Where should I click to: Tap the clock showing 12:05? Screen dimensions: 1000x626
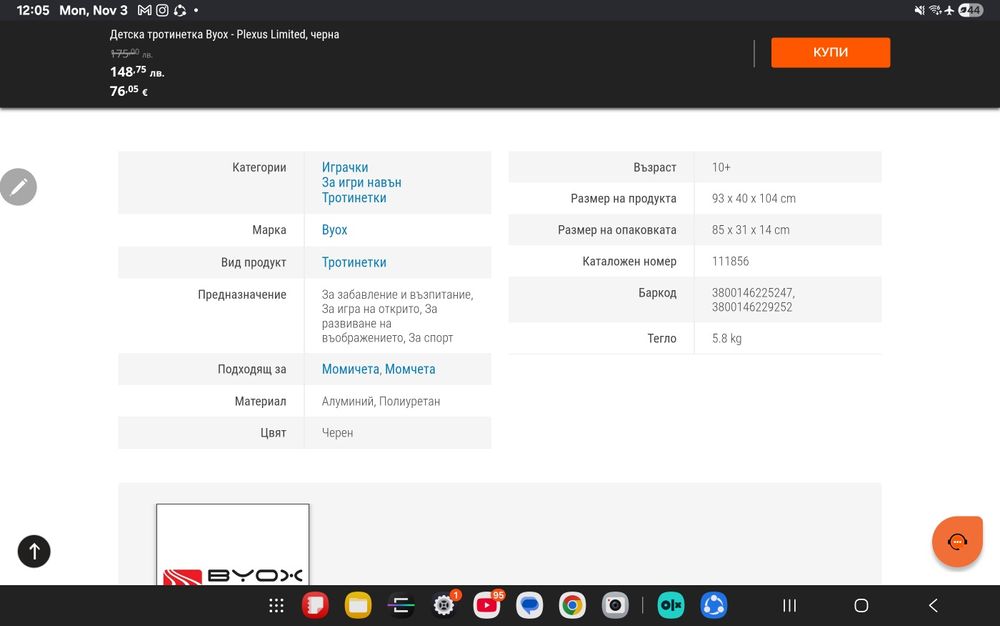point(33,10)
